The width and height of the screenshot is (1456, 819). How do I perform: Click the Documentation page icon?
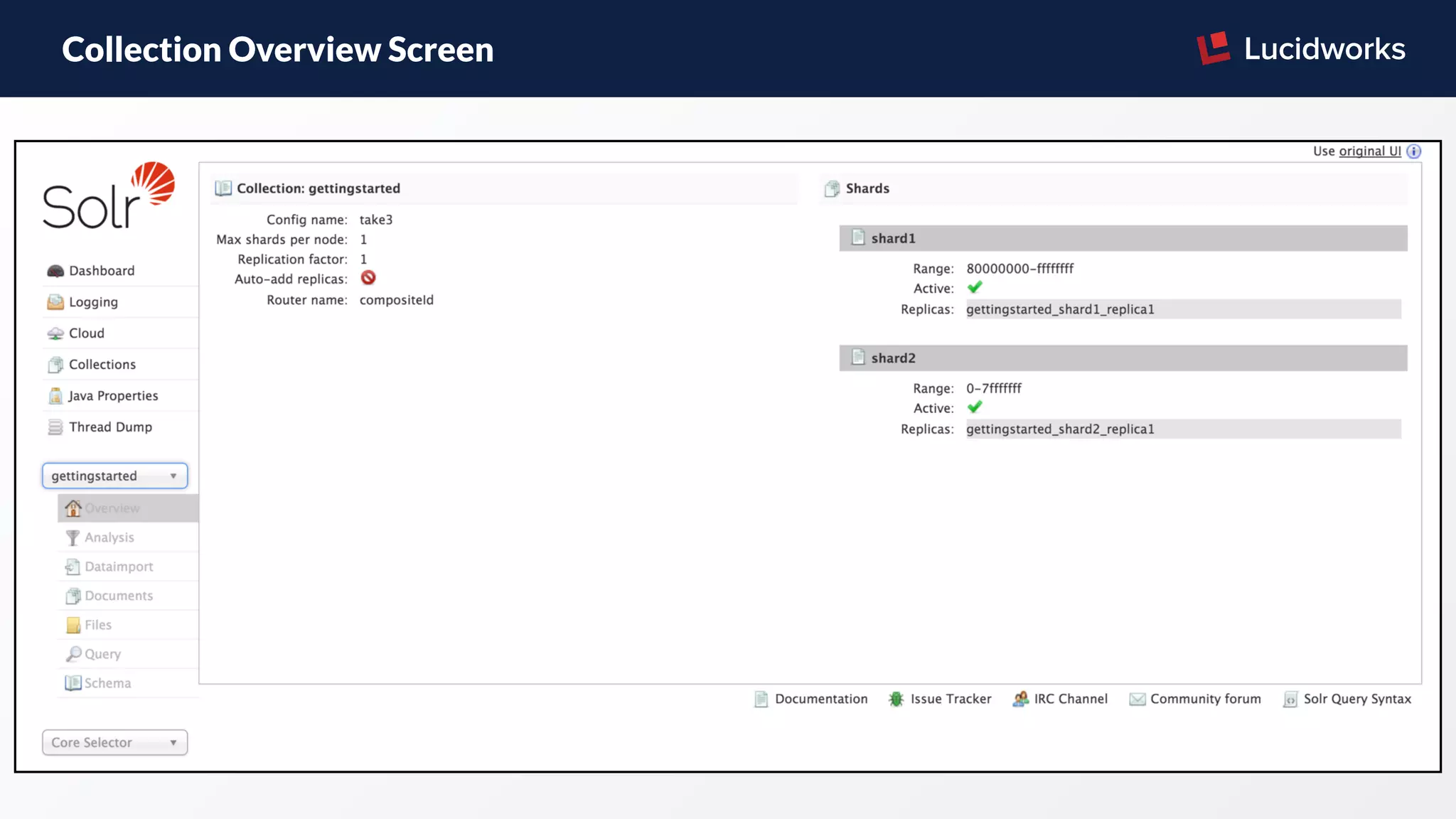761,700
